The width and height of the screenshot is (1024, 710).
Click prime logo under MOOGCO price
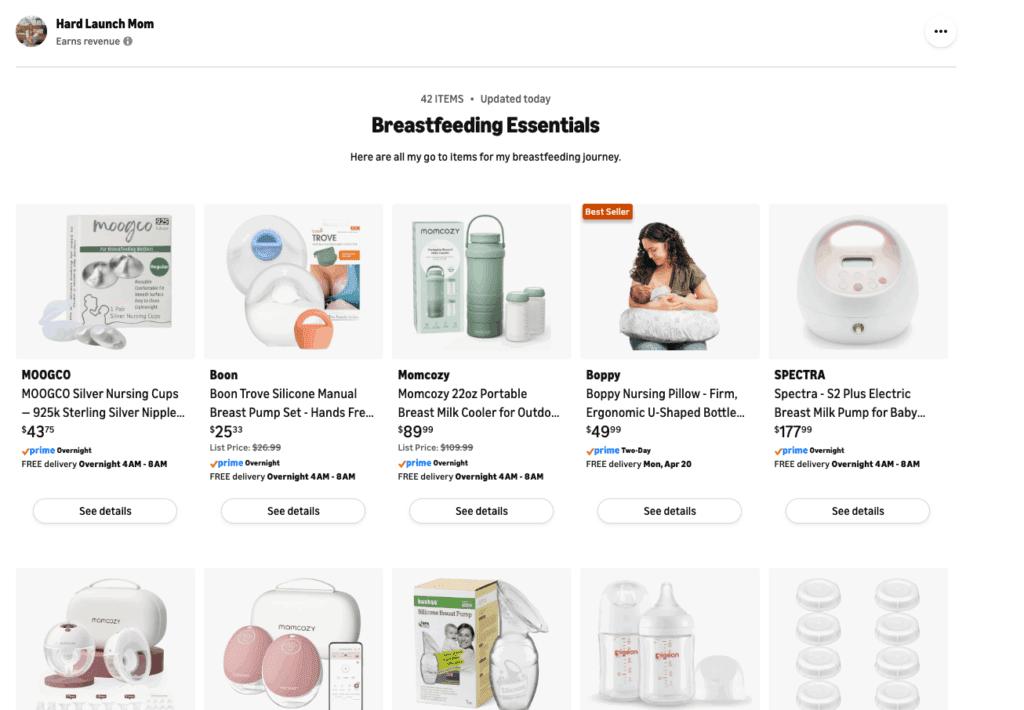click(x=39, y=450)
